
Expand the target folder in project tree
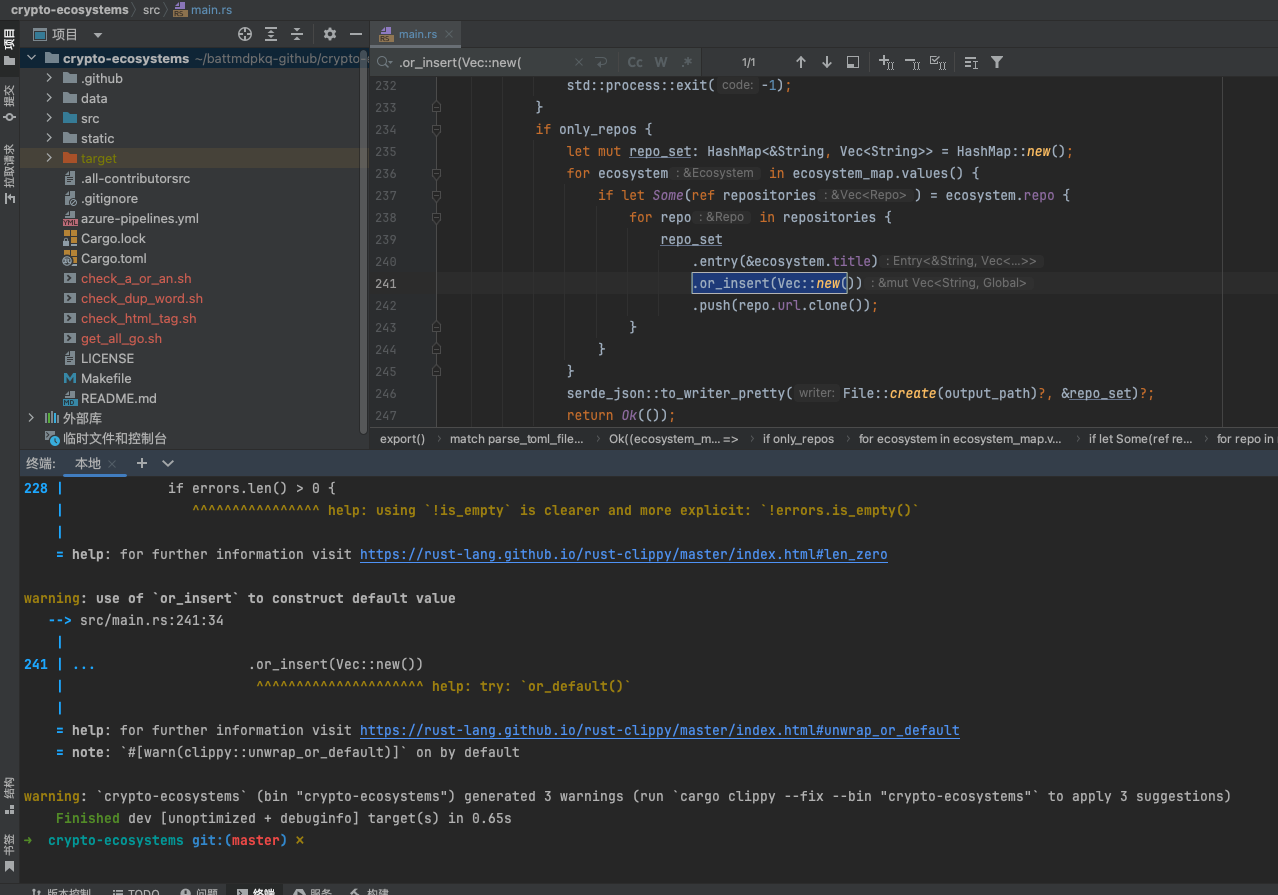tap(49, 158)
